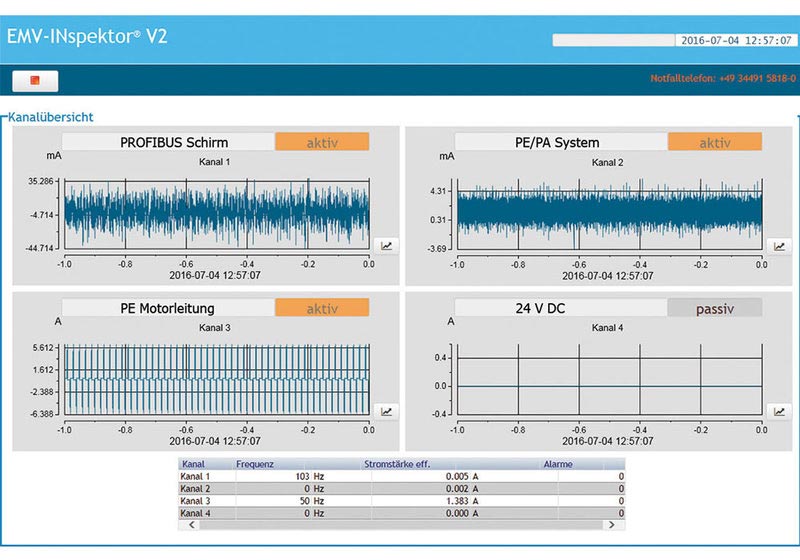Select the Kanal 4 table row
This screenshot has height=560, width=800.
[x=402, y=513]
